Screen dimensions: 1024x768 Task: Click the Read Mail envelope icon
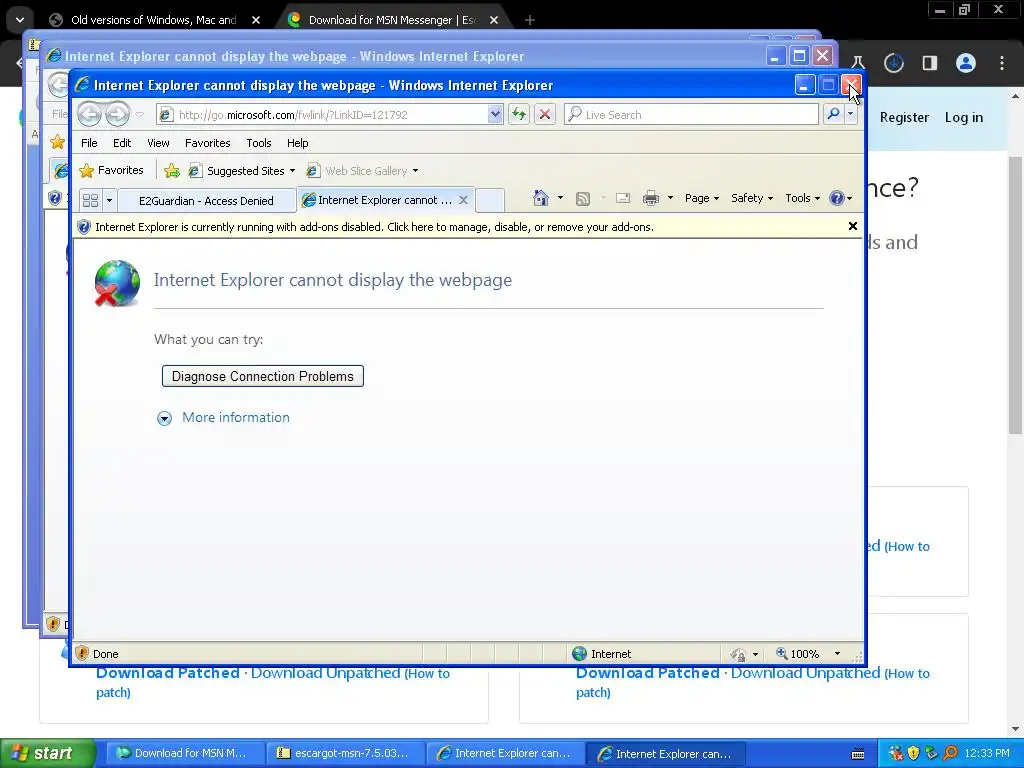(x=623, y=198)
